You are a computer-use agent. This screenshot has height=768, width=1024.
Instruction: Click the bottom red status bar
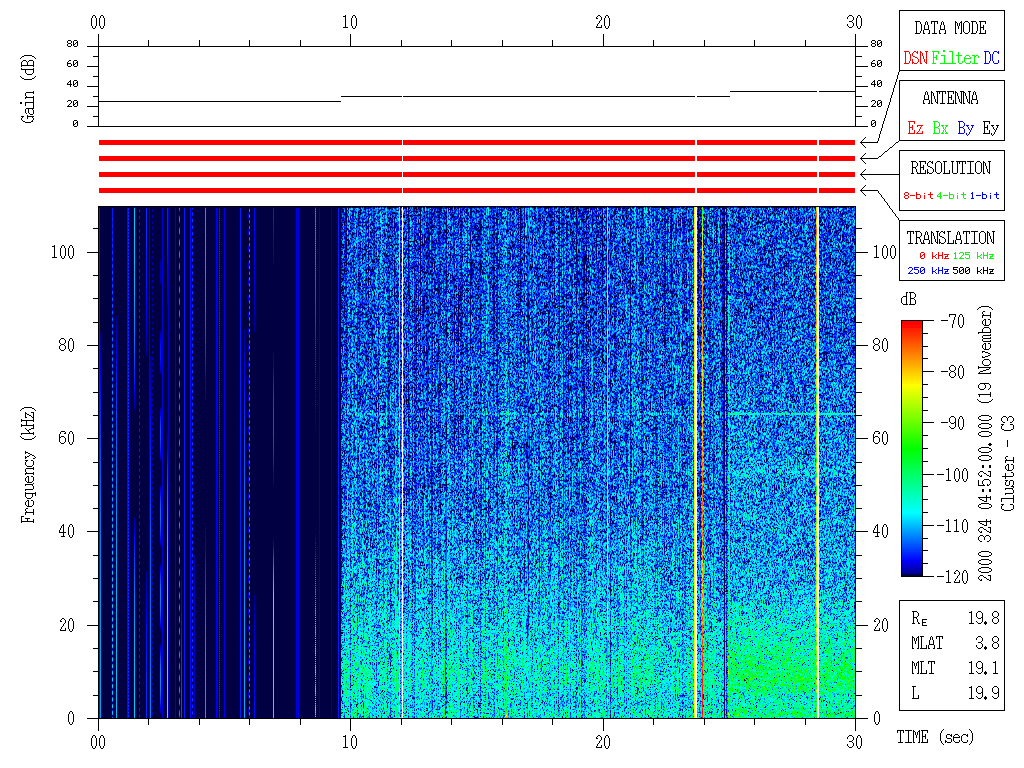click(476, 190)
